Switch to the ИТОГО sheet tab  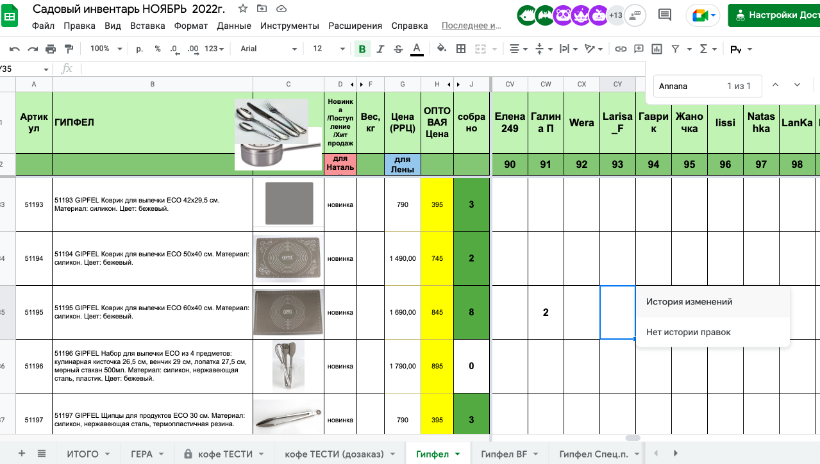pyautogui.click(x=82, y=453)
